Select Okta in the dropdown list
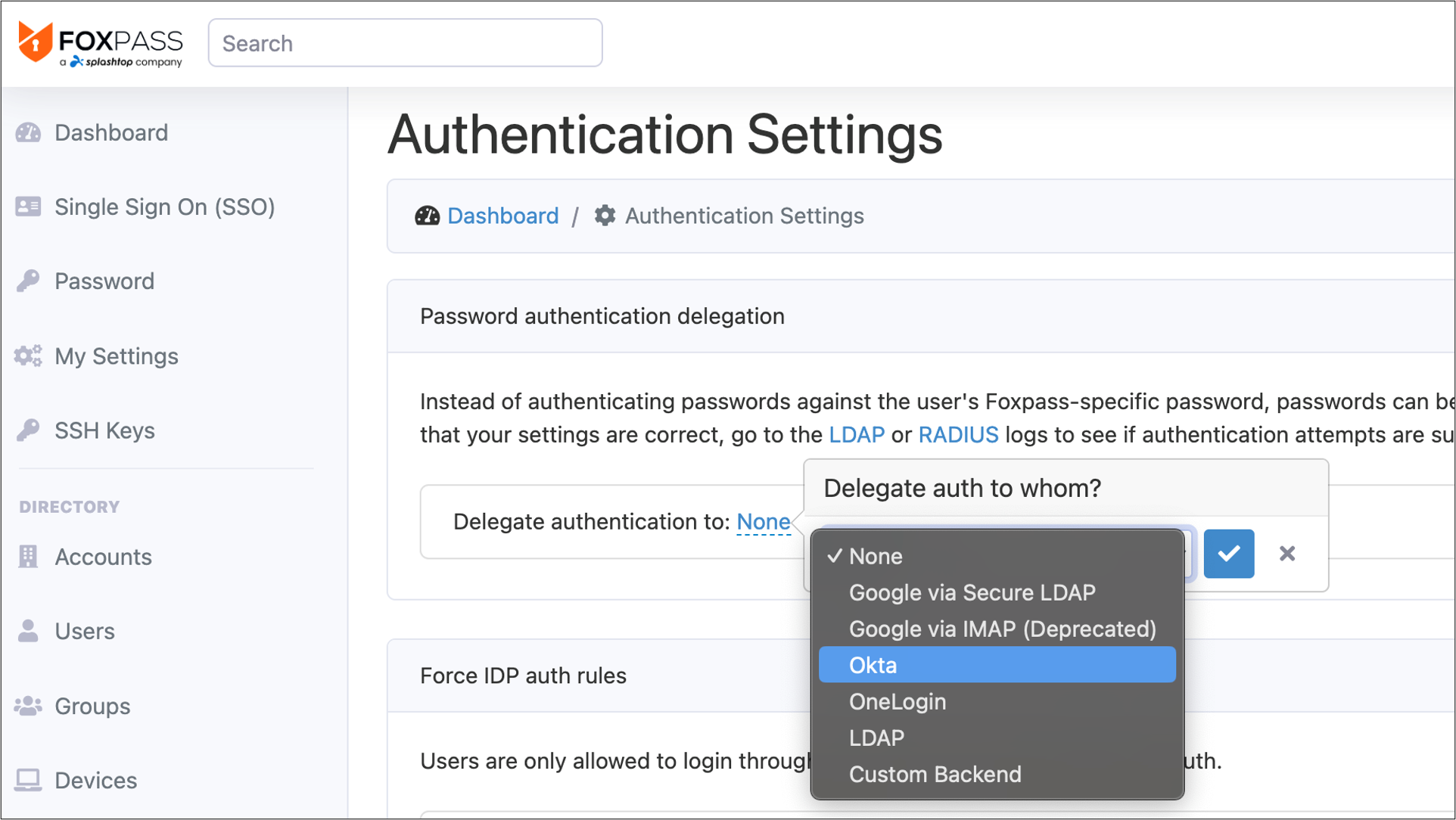Image resolution: width=1456 pixels, height=820 pixels. point(997,665)
